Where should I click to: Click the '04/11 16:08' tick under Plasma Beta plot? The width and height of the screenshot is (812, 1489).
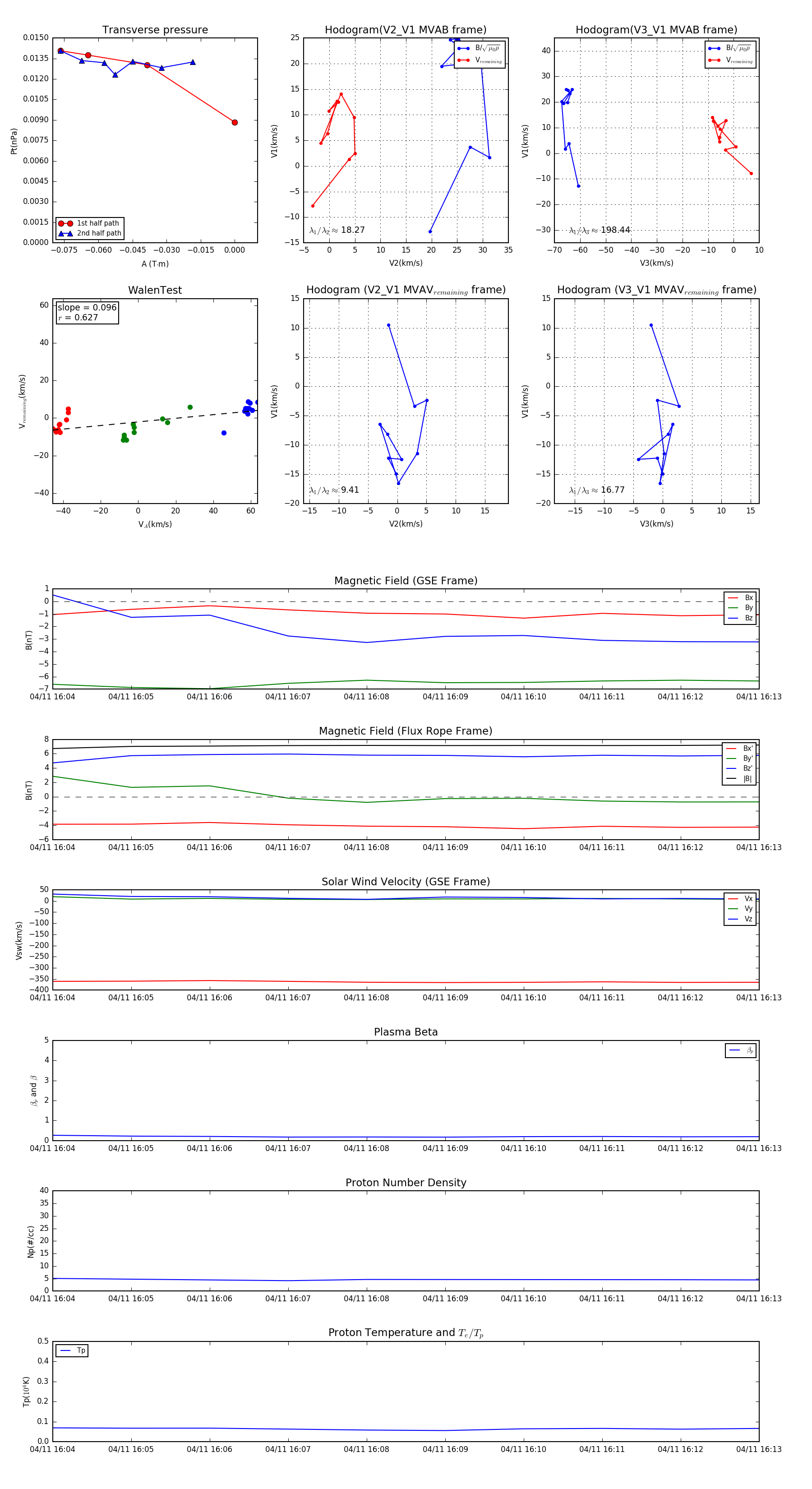(366, 1148)
